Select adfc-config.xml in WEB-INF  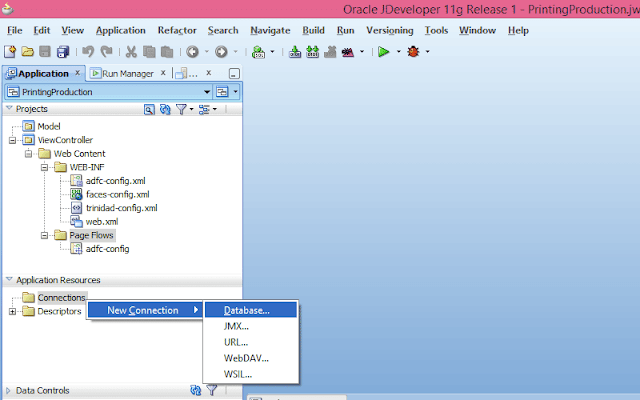(116, 181)
